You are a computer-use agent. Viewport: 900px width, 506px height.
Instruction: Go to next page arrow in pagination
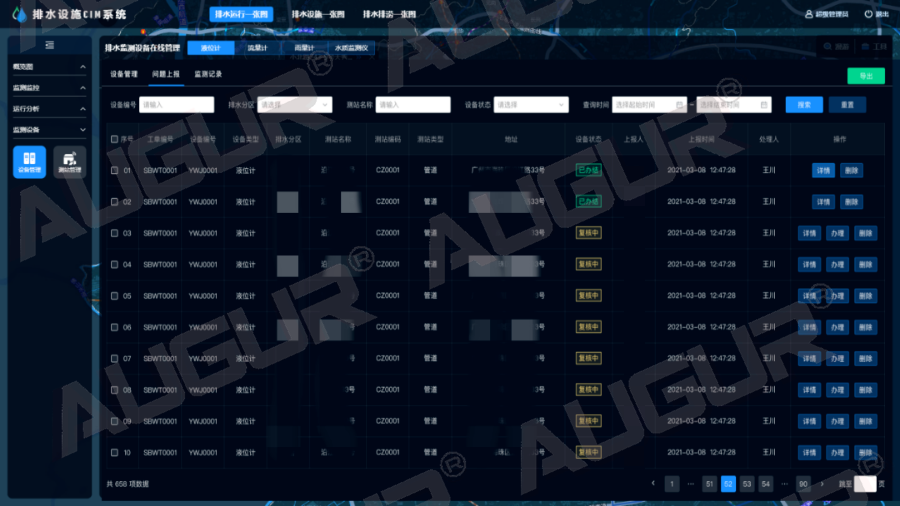pyautogui.click(x=821, y=484)
